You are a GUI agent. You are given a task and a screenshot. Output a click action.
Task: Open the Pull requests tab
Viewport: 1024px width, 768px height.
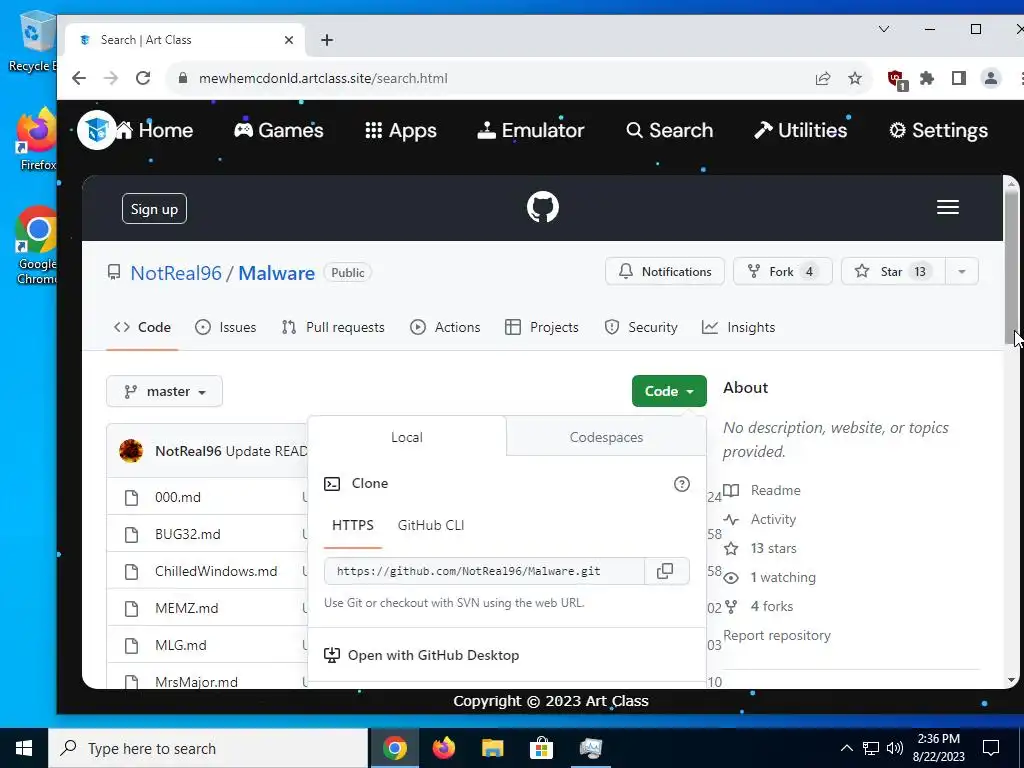click(333, 327)
